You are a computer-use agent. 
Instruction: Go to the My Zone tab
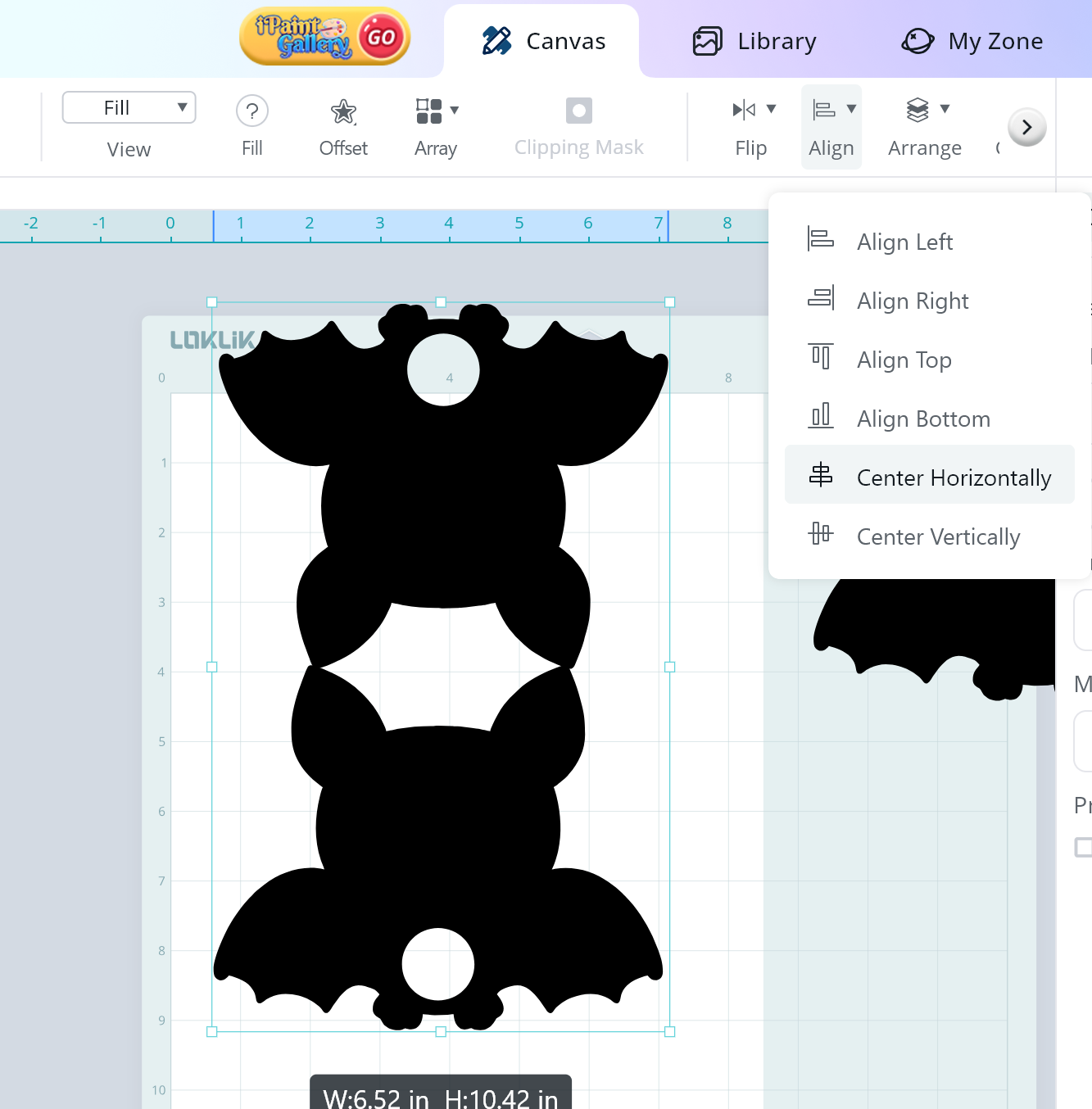(x=972, y=41)
